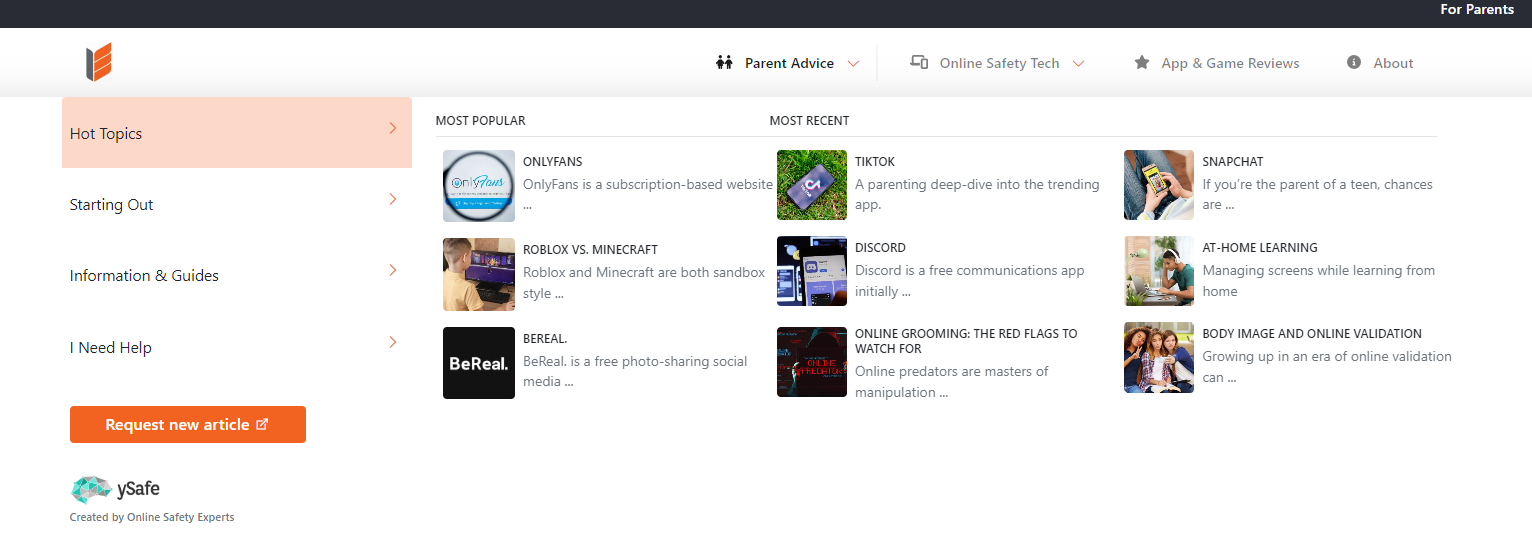Open the Online Safety Tech menu
The width and height of the screenshot is (1532, 544).
pyautogui.click(x=998, y=63)
